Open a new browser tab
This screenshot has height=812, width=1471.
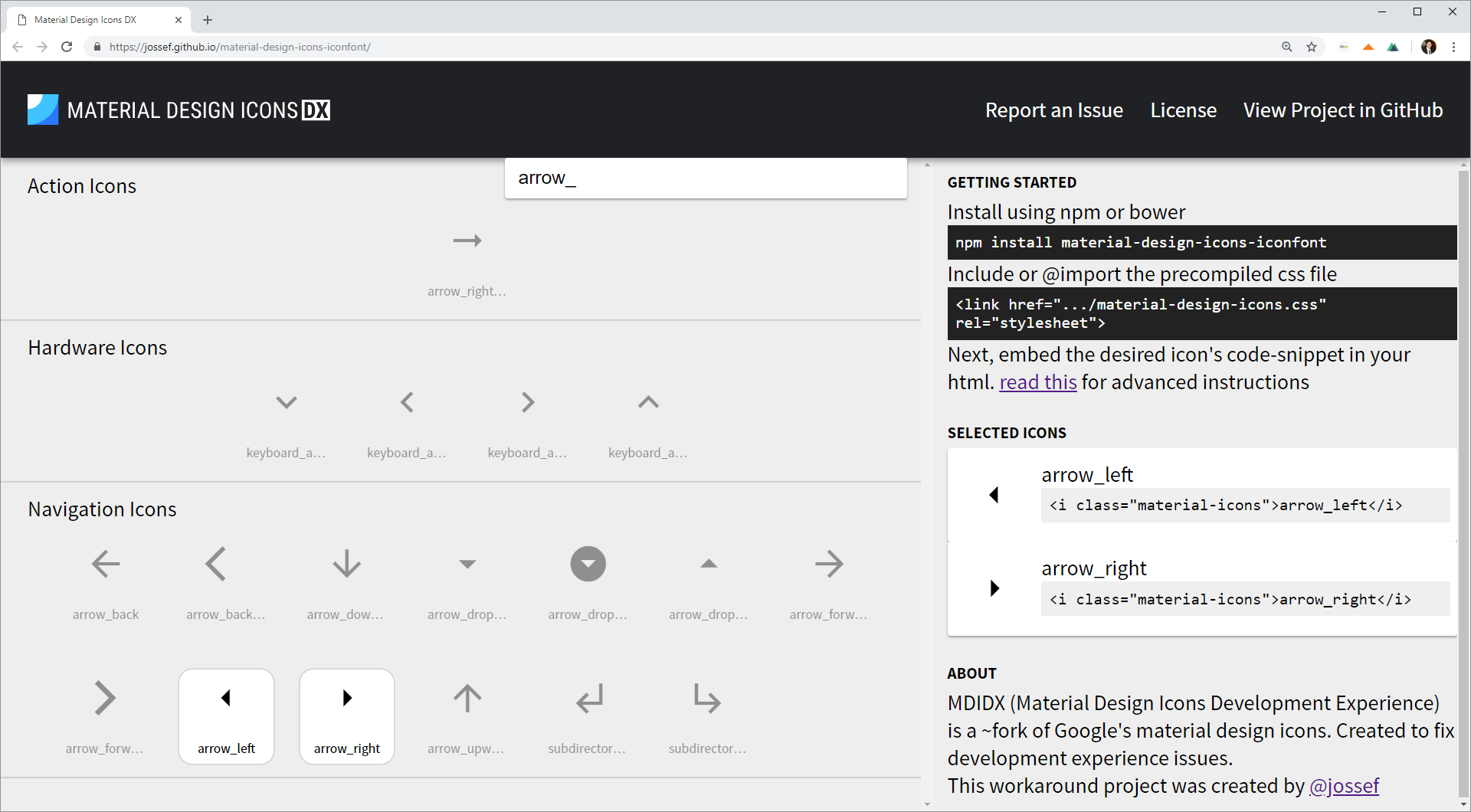coord(208,20)
